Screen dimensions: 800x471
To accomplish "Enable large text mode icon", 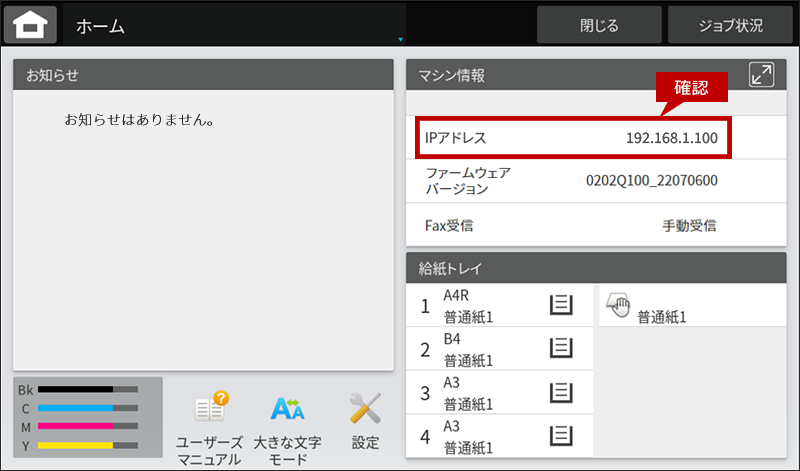I will click(x=288, y=409).
